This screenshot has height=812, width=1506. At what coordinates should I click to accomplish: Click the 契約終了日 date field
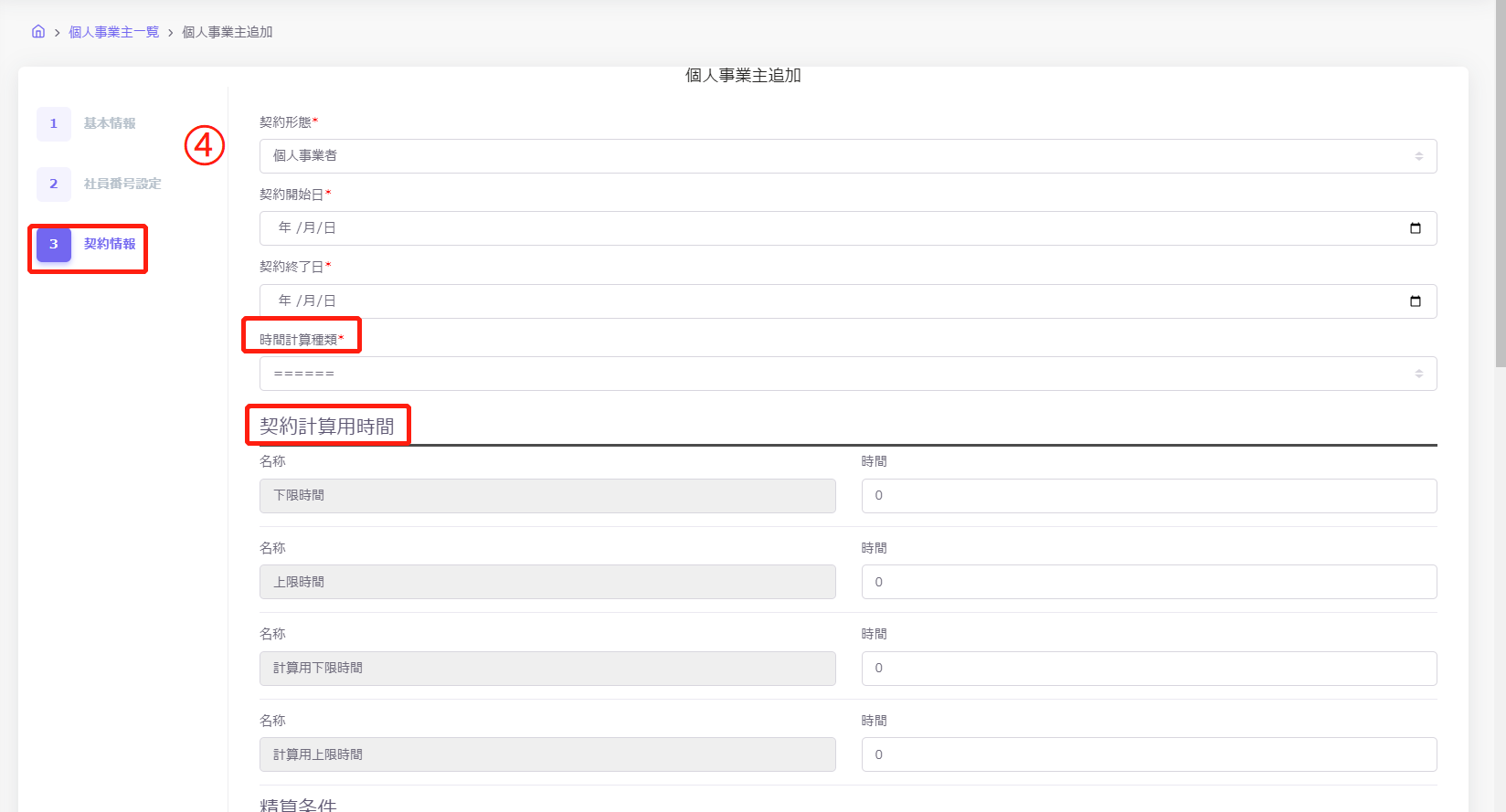[822, 301]
